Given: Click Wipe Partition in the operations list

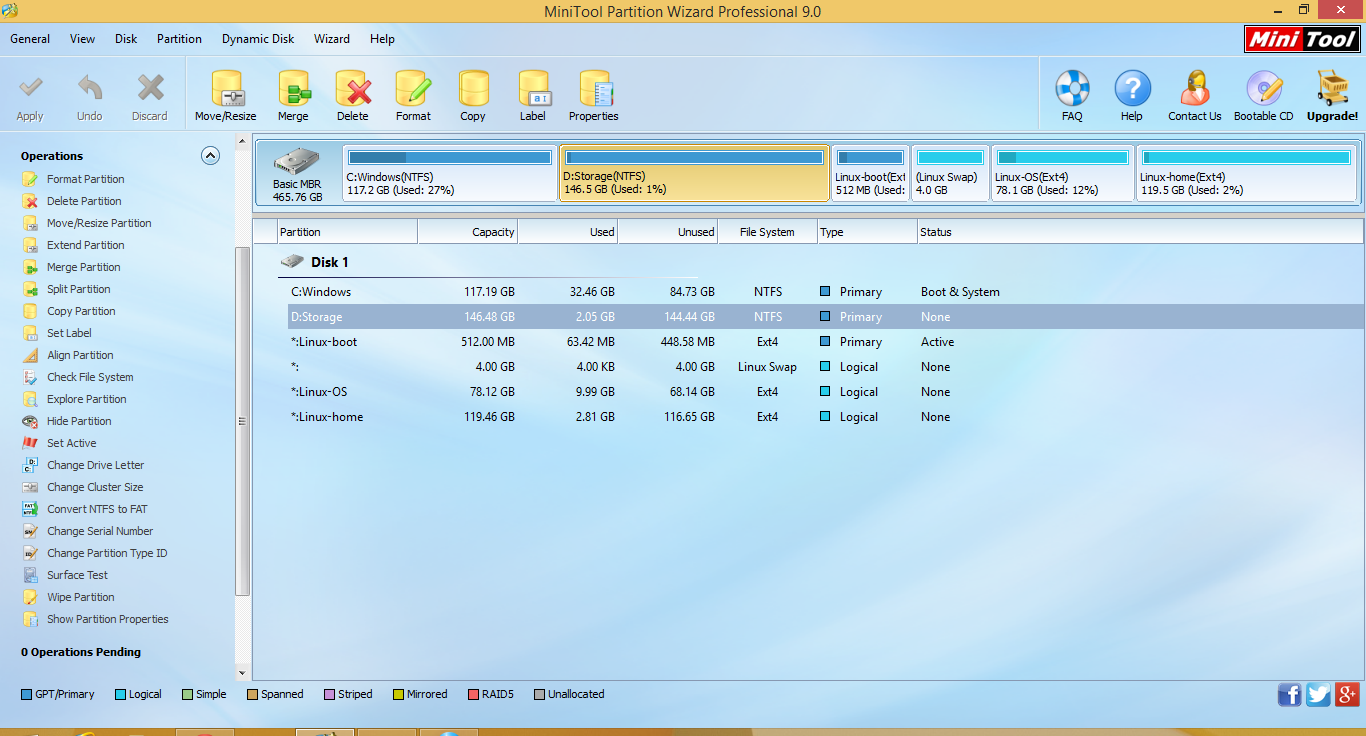Looking at the screenshot, I should click(x=80, y=597).
